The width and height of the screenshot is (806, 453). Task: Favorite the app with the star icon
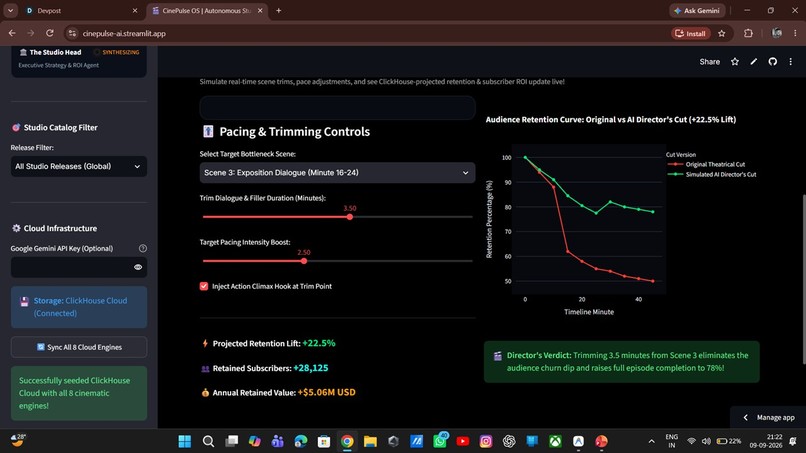coord(735,62)
